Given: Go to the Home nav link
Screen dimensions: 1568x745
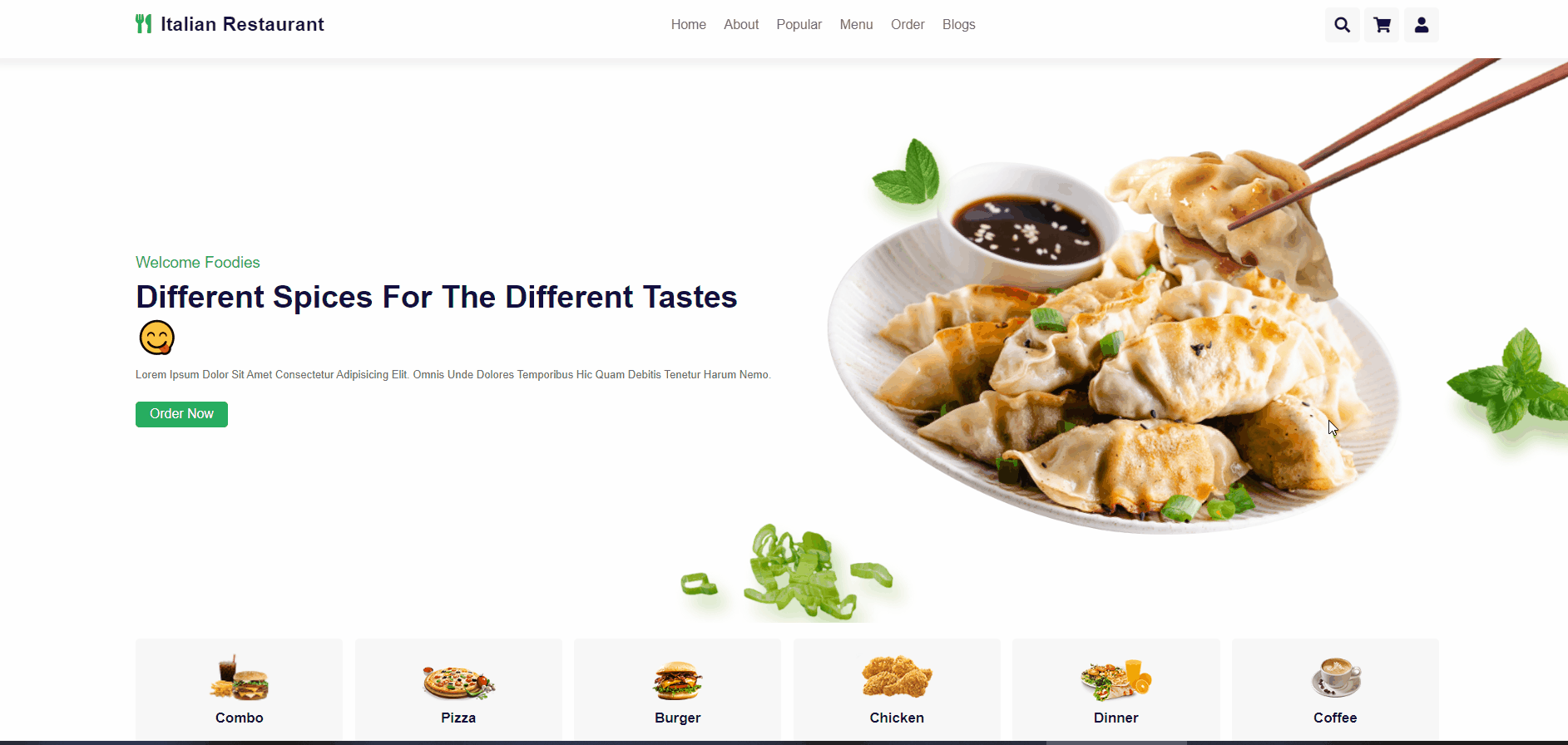Looking at the screenshot, I should [x=689, y=25].
